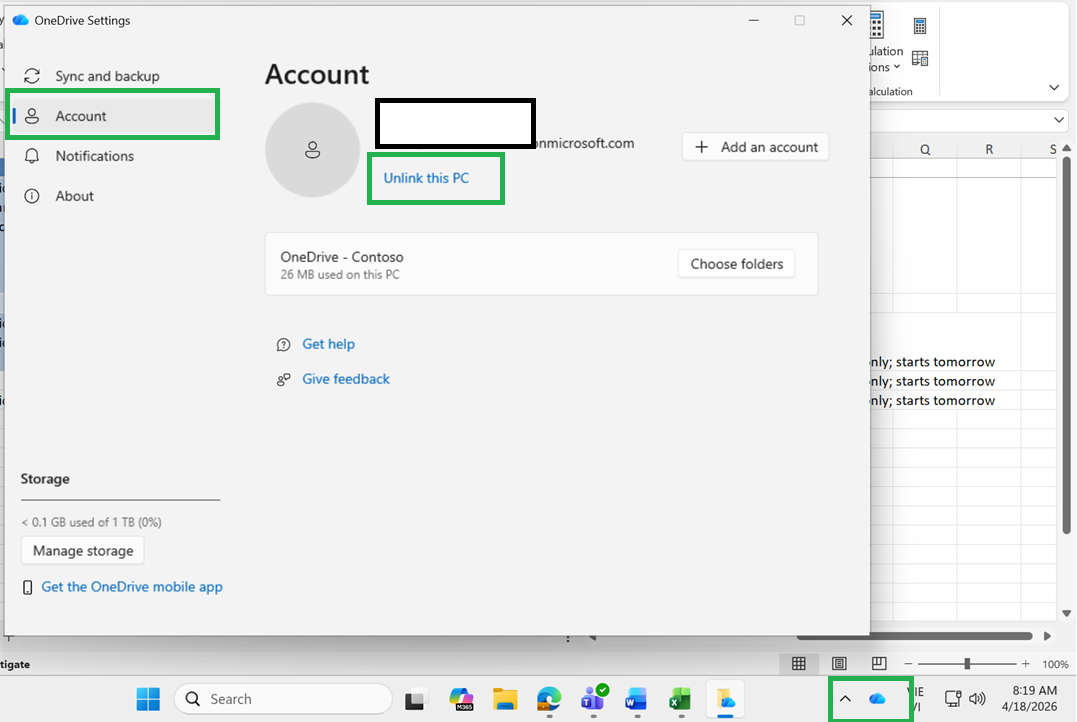Click the Excel zoom slider handle
1077x722 pixels.
(x=967, y=664)
